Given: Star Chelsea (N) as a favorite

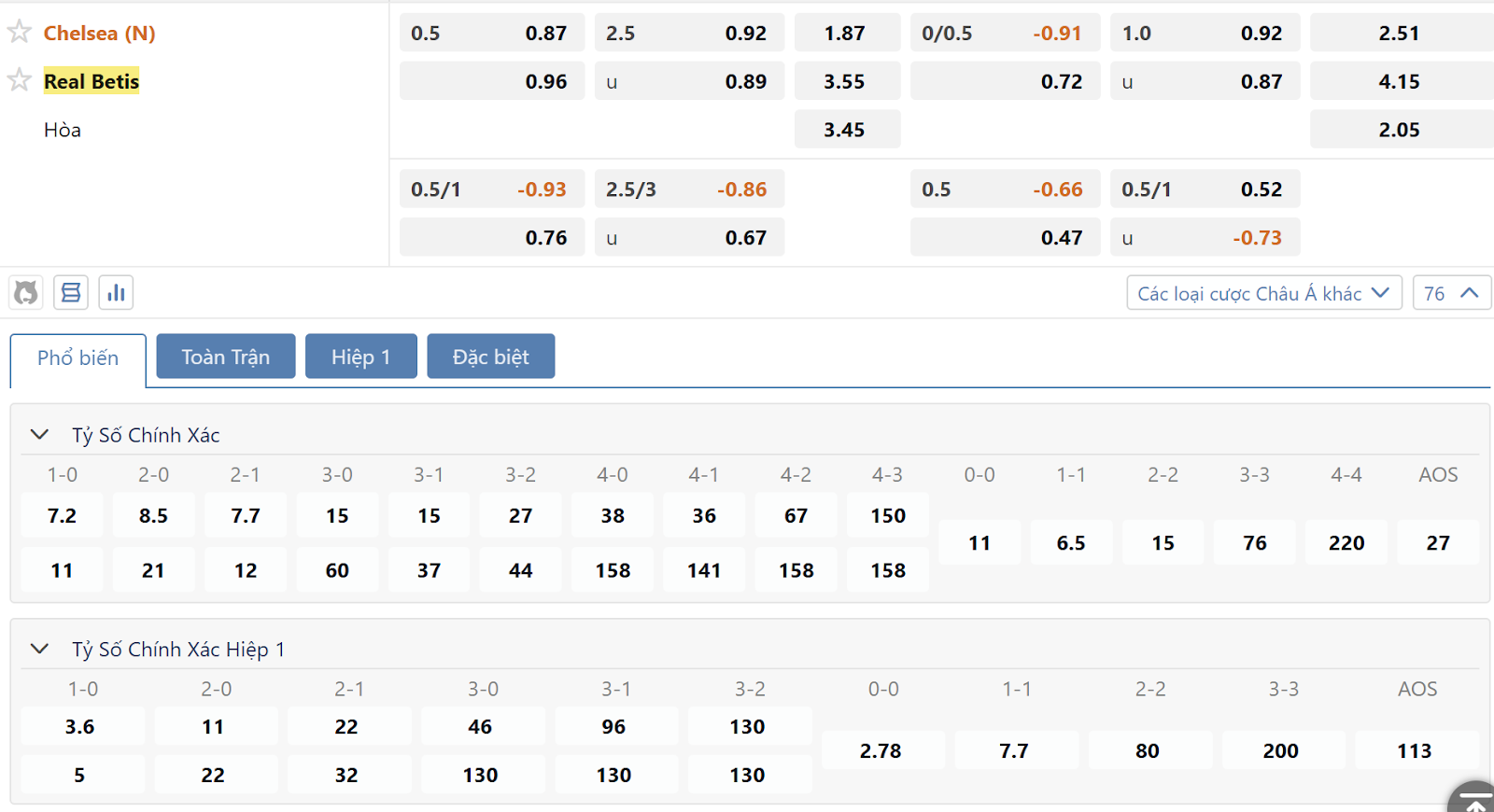Looking at the screenshot, I should [x=20, y=32].
